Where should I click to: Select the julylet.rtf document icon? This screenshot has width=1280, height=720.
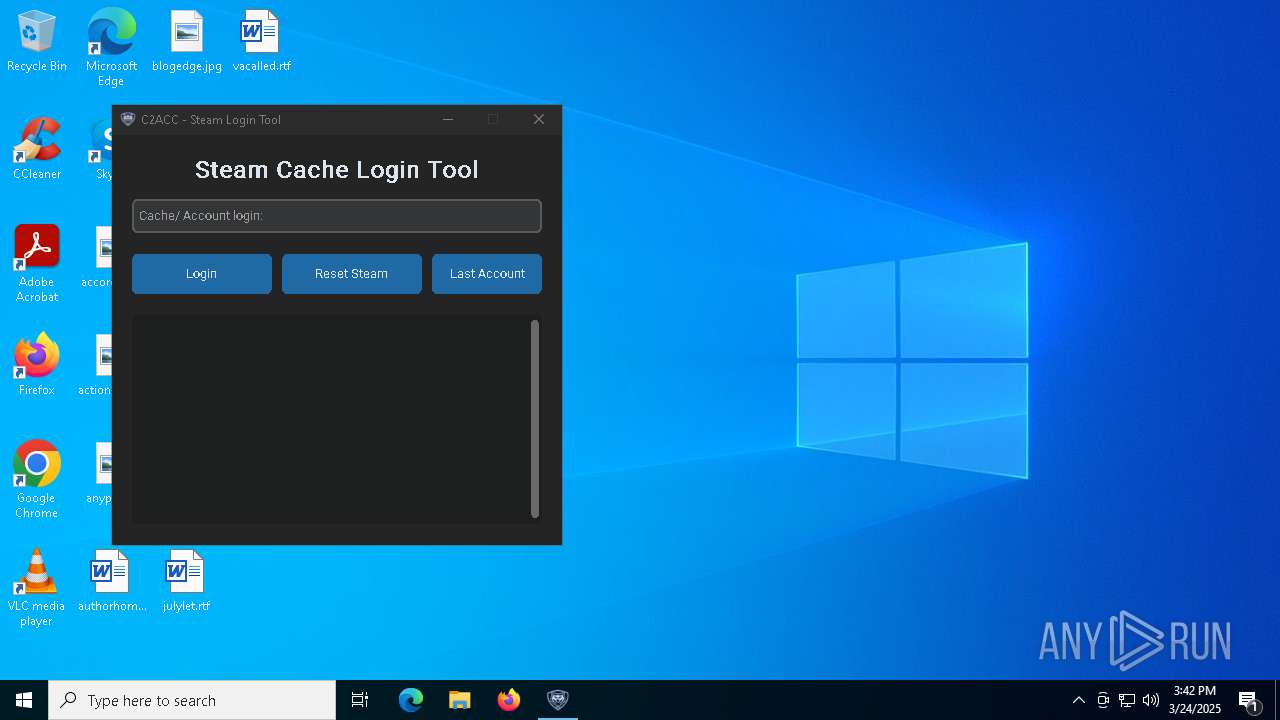click(186, 581)
